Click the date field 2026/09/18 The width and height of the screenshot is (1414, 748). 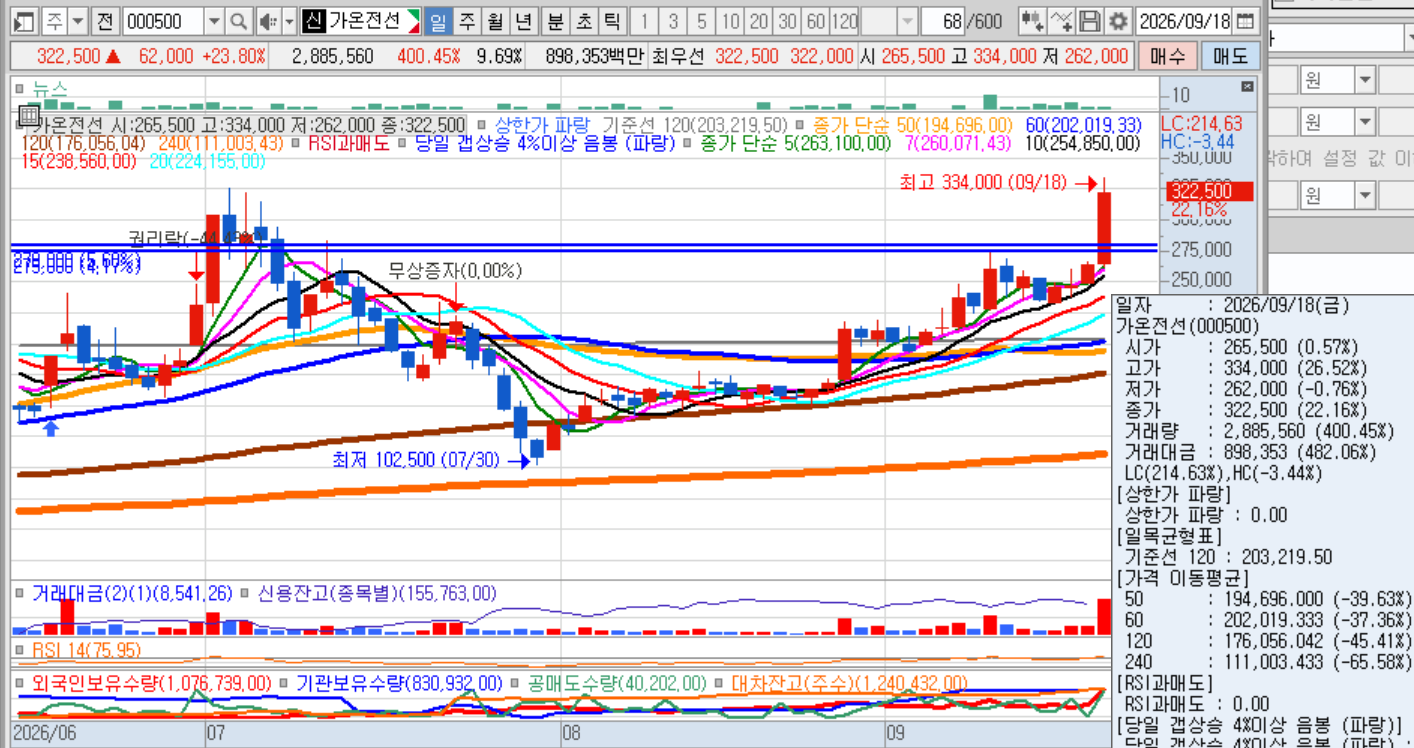tap(1184, 21)
